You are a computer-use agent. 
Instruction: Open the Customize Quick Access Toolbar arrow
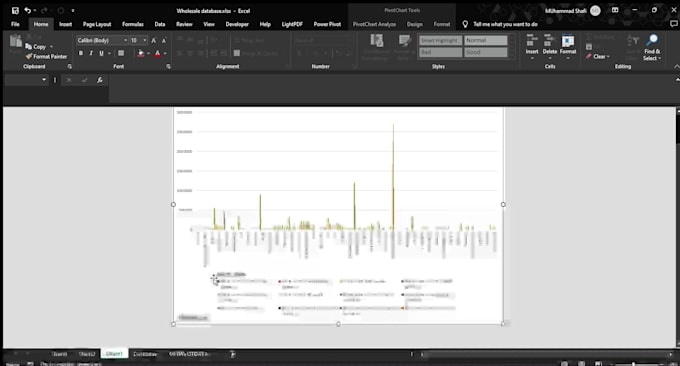tap(73, 10)
